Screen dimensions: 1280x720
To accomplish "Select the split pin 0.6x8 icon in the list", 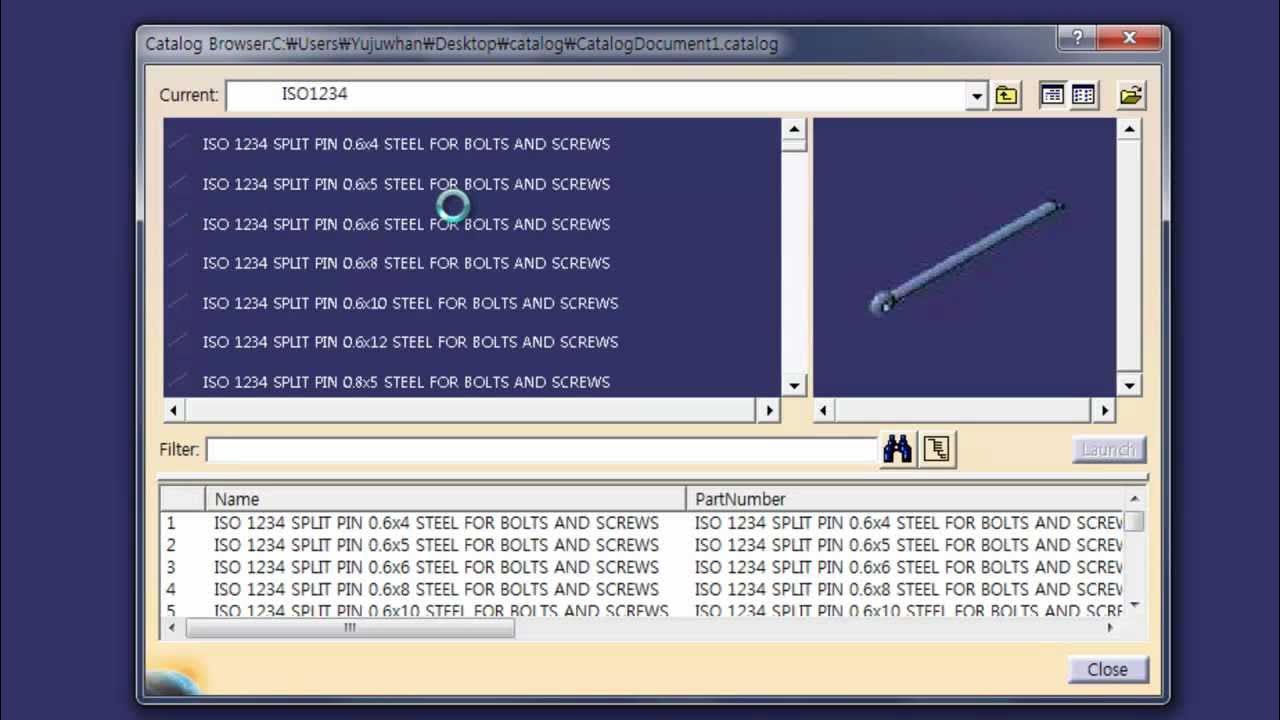I will [179, 263].
